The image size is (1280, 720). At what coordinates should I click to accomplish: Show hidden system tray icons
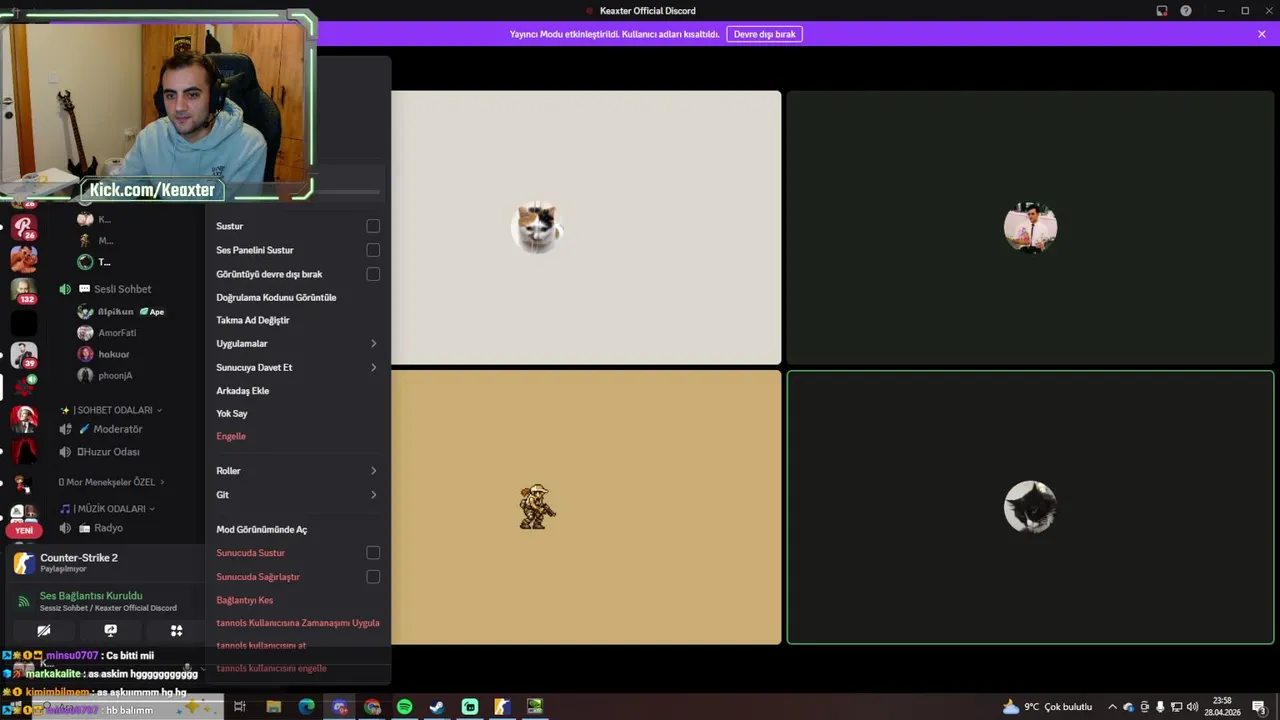1112,707
